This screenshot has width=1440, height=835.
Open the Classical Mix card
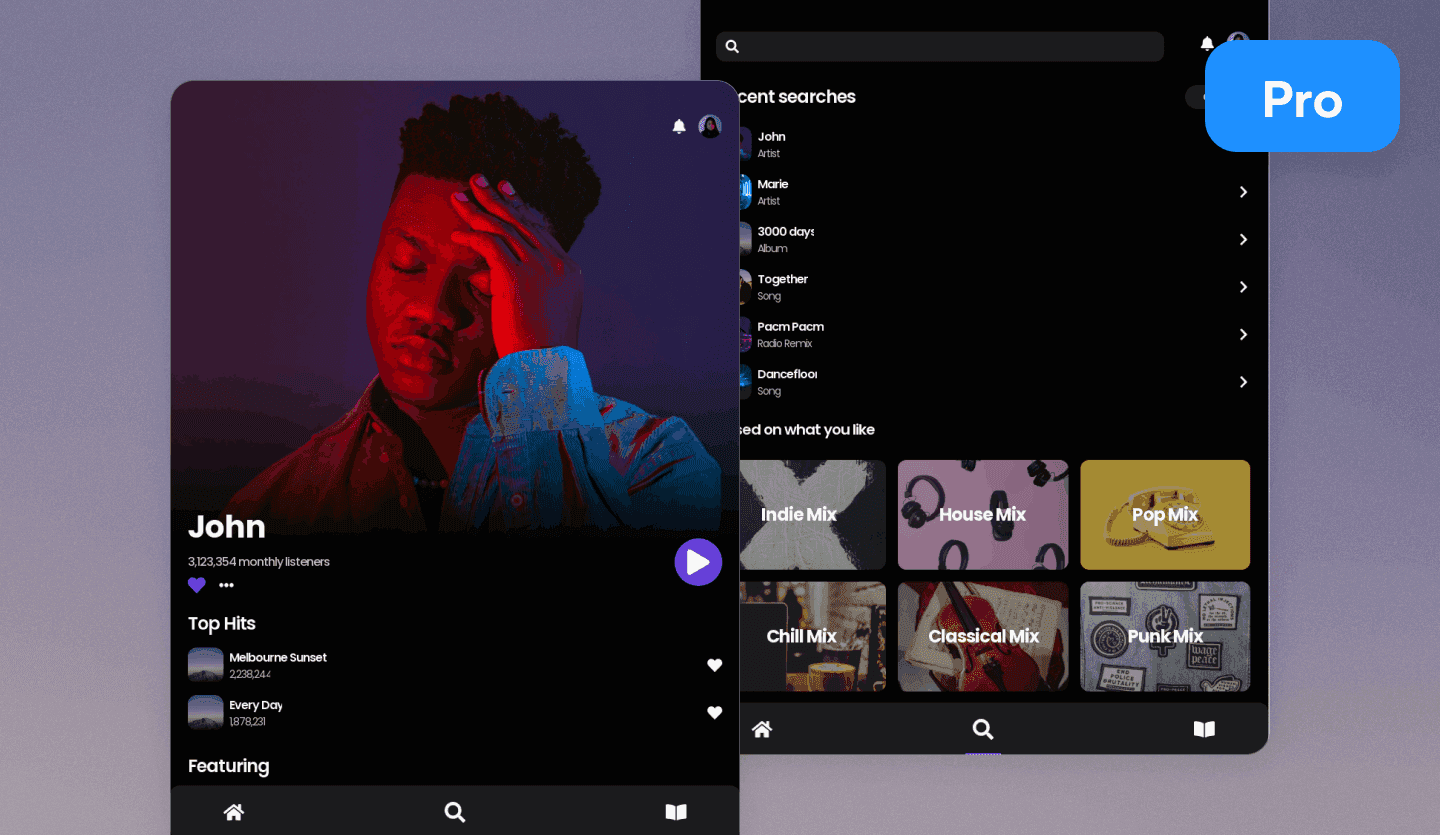(983, 637)
